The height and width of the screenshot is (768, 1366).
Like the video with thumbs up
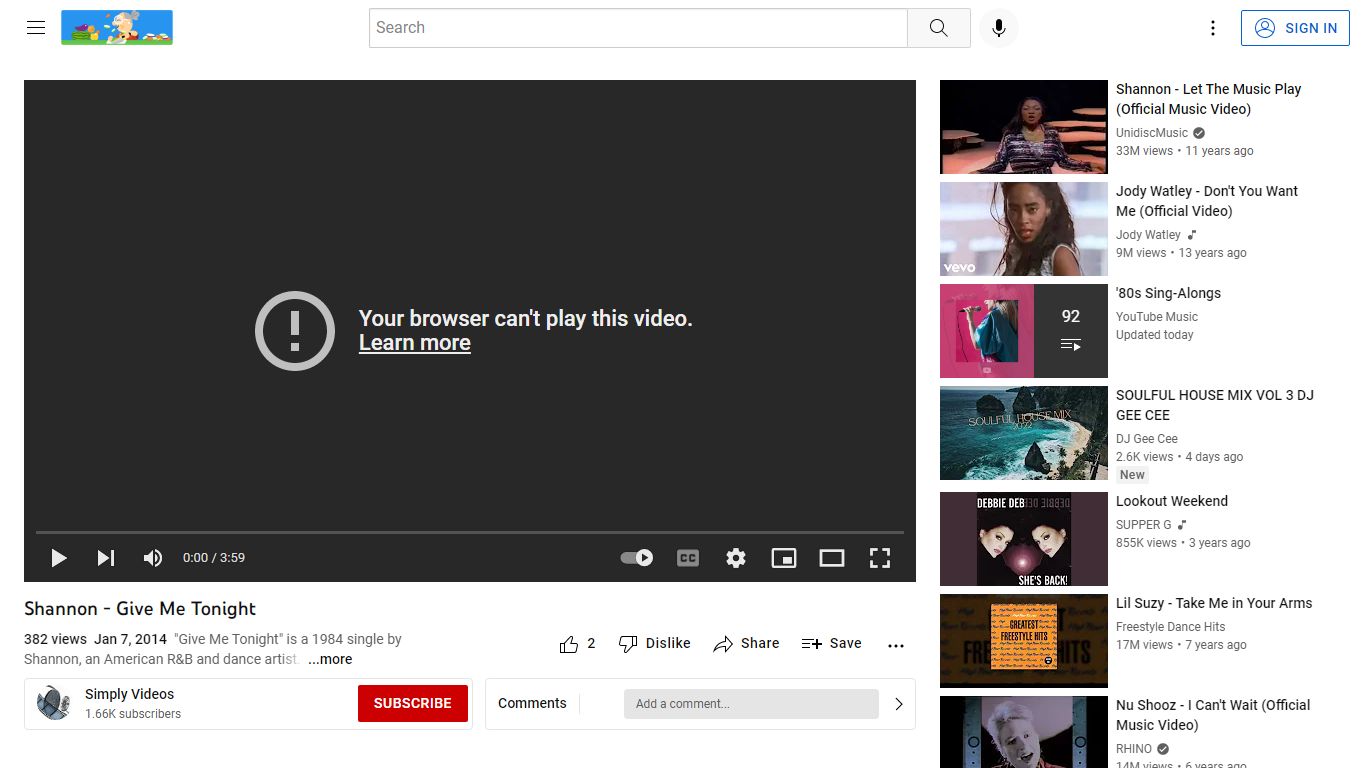577,644
